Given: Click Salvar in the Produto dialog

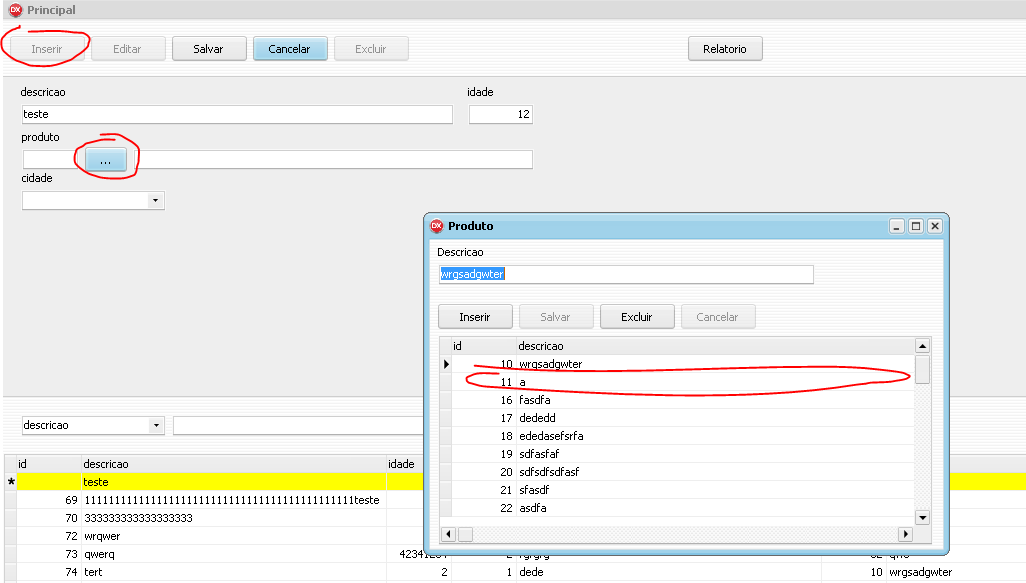Looking at the screenshot, I should [556, 316].
